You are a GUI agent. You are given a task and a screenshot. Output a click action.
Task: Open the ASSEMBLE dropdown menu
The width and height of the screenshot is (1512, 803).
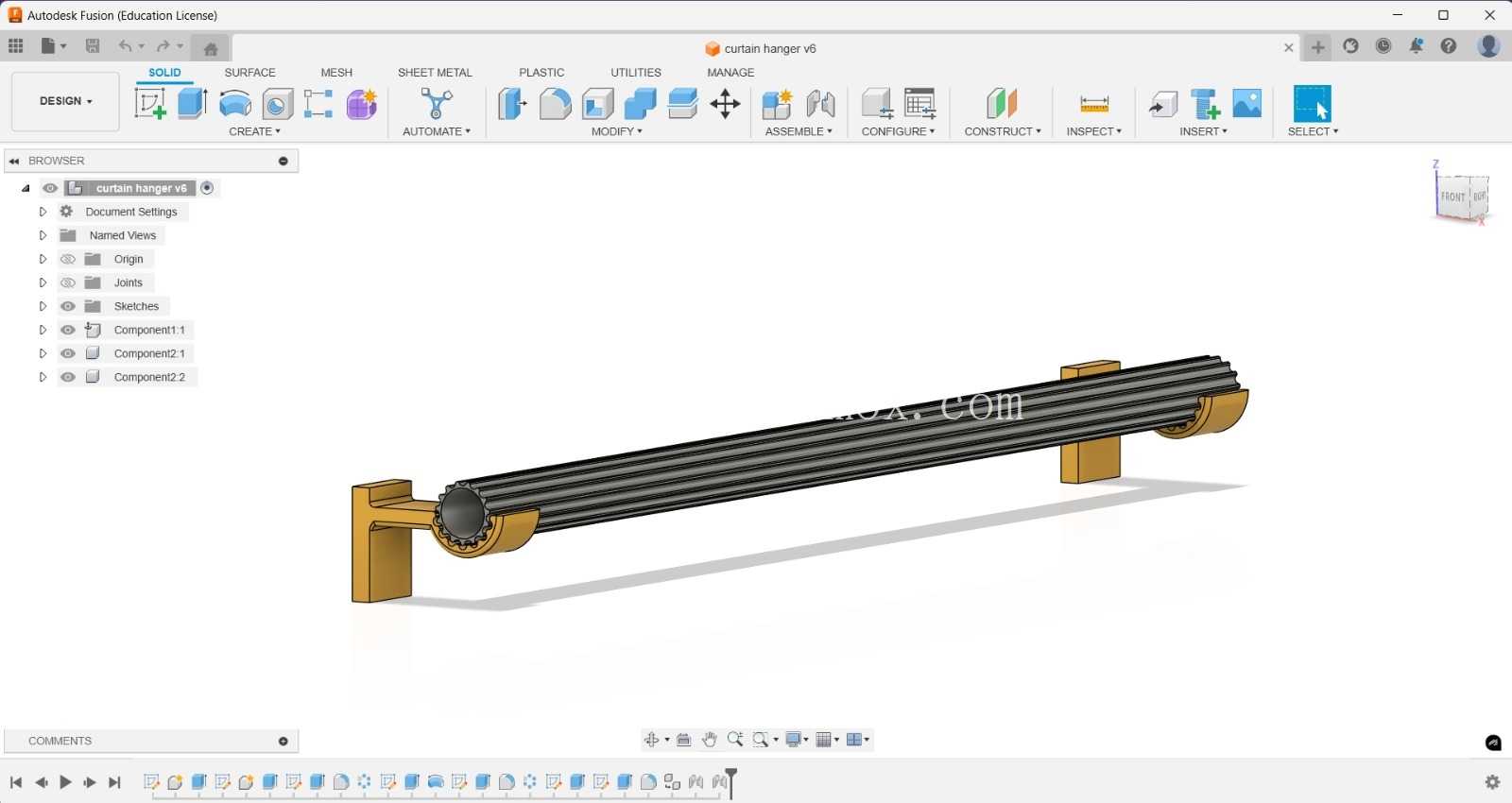(x=799, y=131)
